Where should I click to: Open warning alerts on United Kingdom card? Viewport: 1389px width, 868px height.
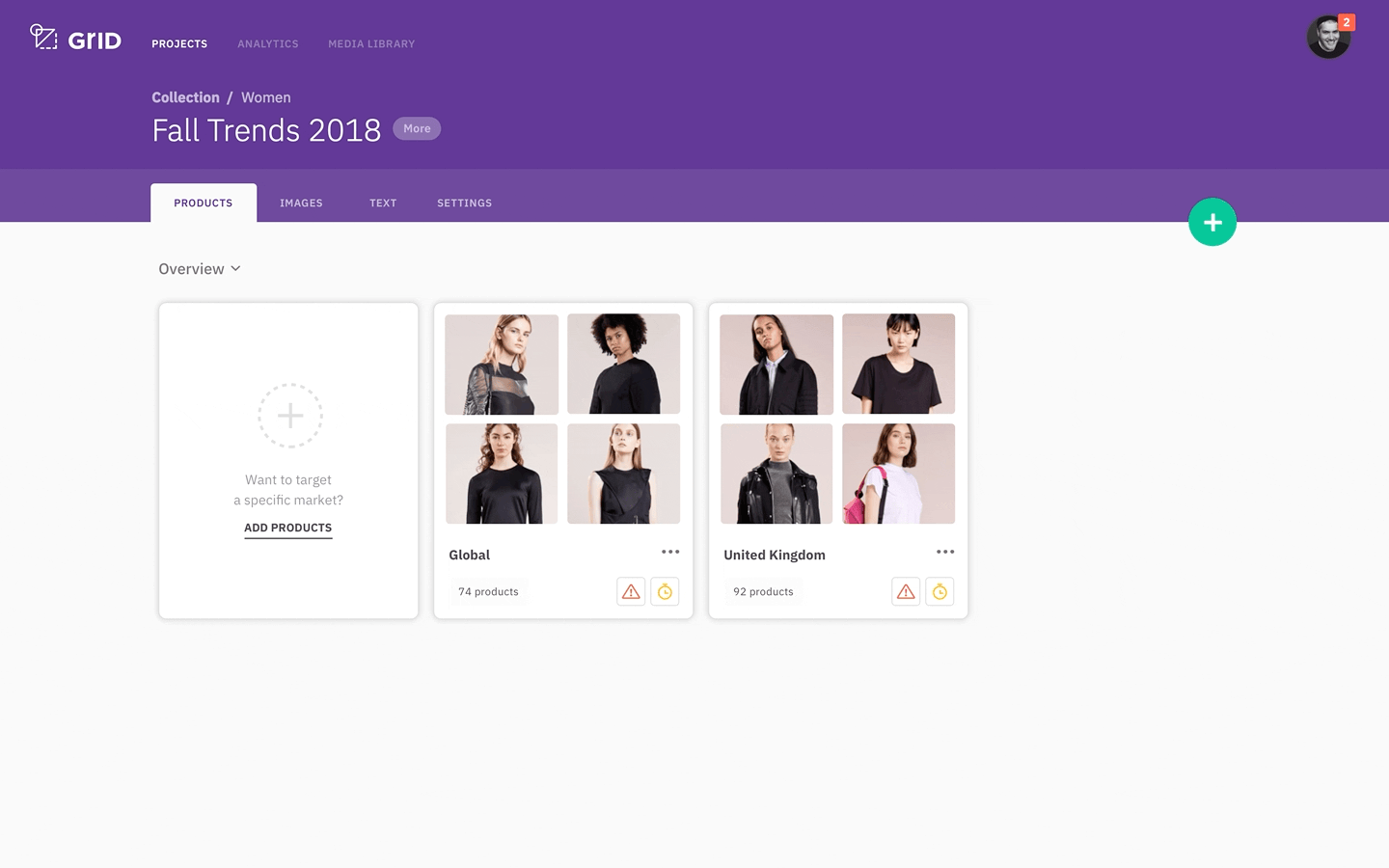click(x=906, y=591)
